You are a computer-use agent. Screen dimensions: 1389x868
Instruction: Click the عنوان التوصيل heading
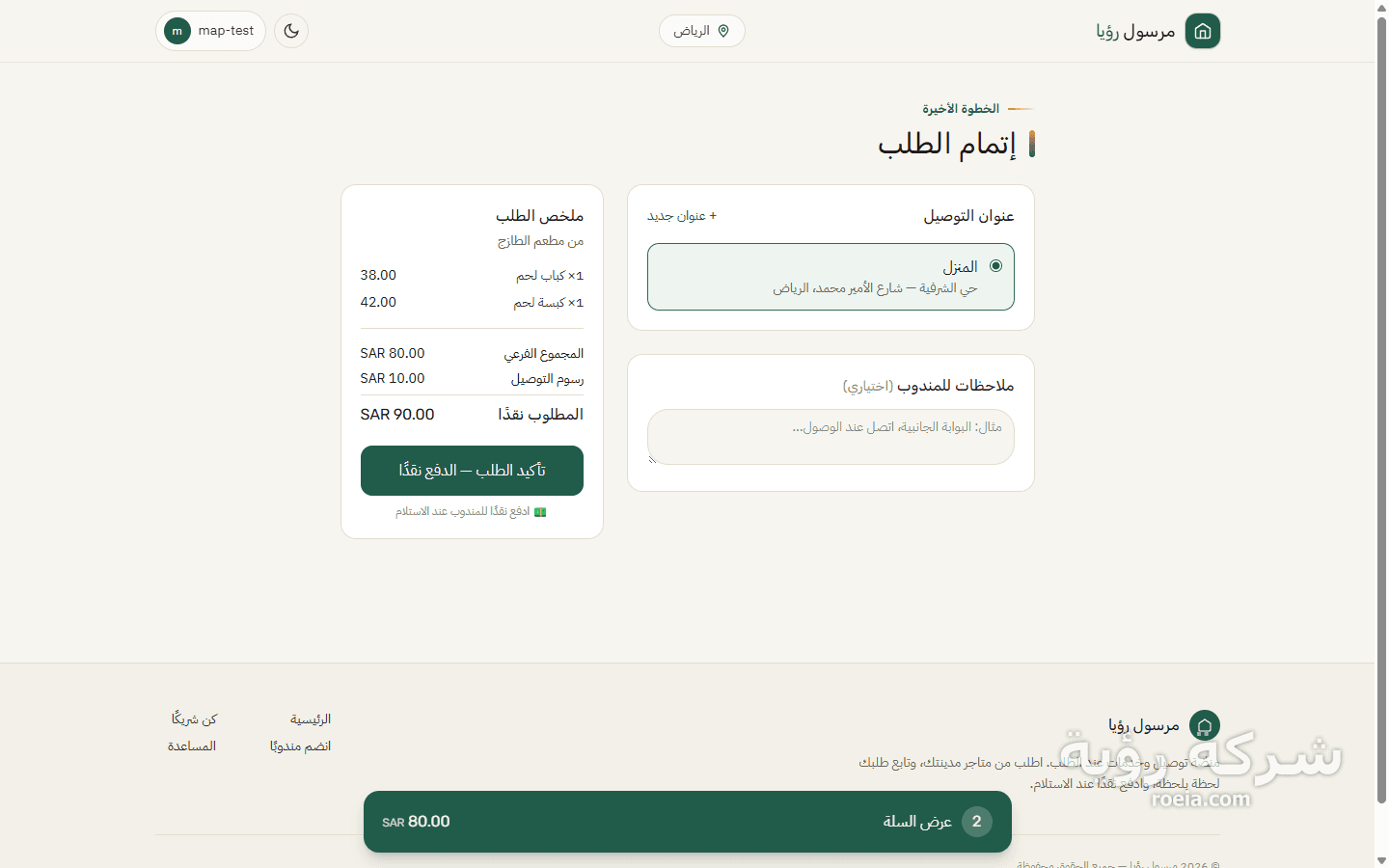click(968, 216)
